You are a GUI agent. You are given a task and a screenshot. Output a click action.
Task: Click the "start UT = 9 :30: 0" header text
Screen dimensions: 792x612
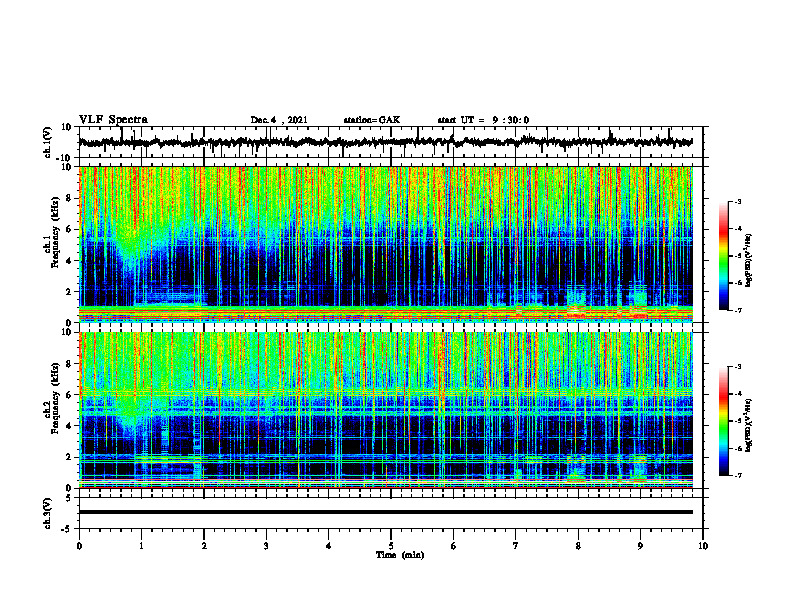(x=483, y=120)
